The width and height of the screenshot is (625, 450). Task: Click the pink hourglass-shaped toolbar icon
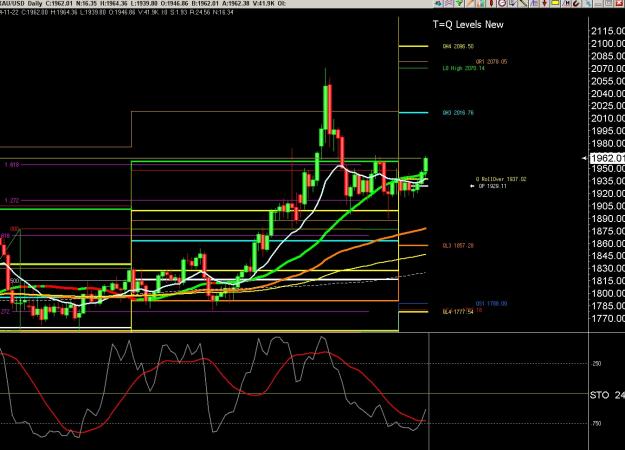449,3
